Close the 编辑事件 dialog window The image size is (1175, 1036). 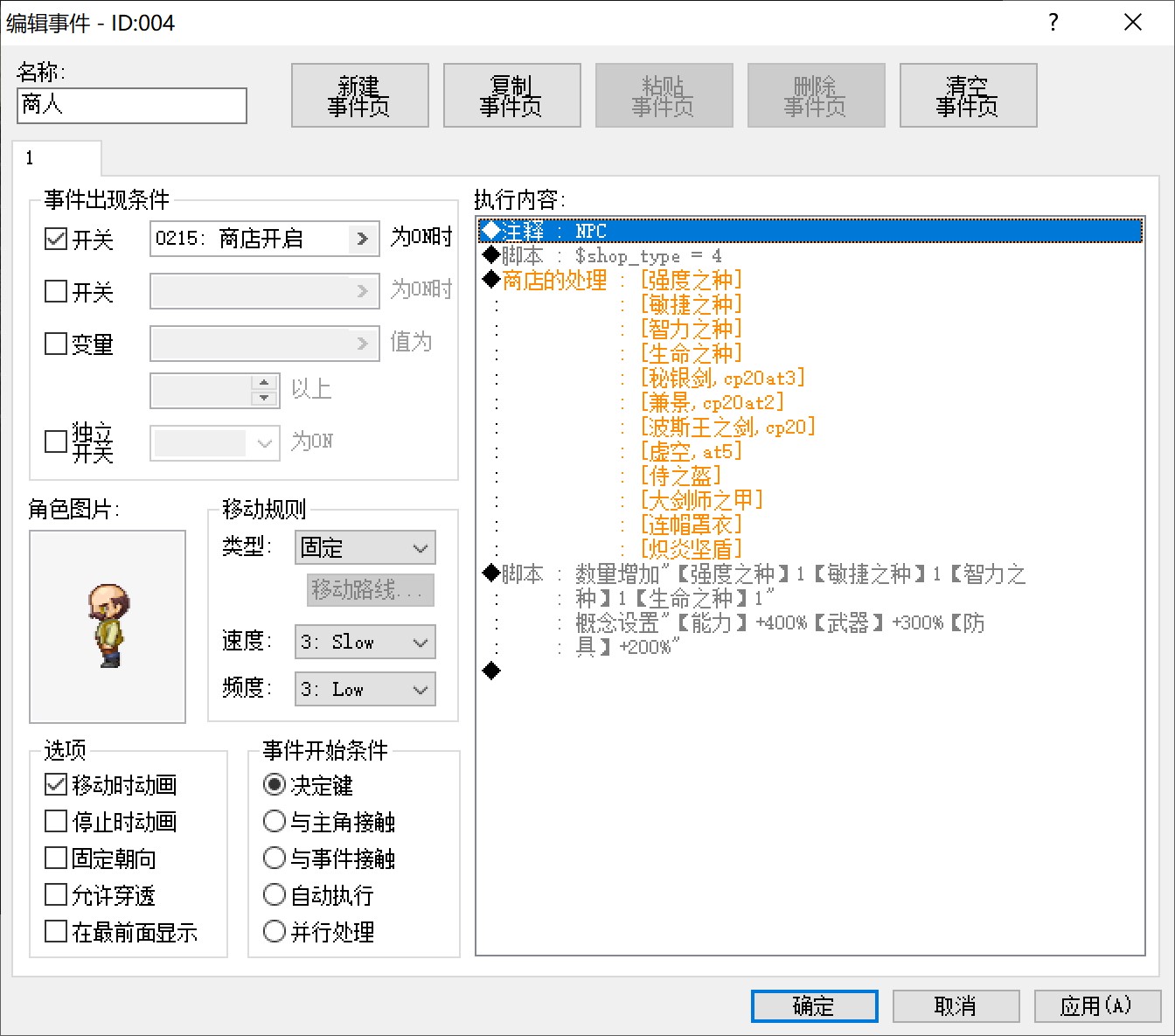(x=1133, y=23)
